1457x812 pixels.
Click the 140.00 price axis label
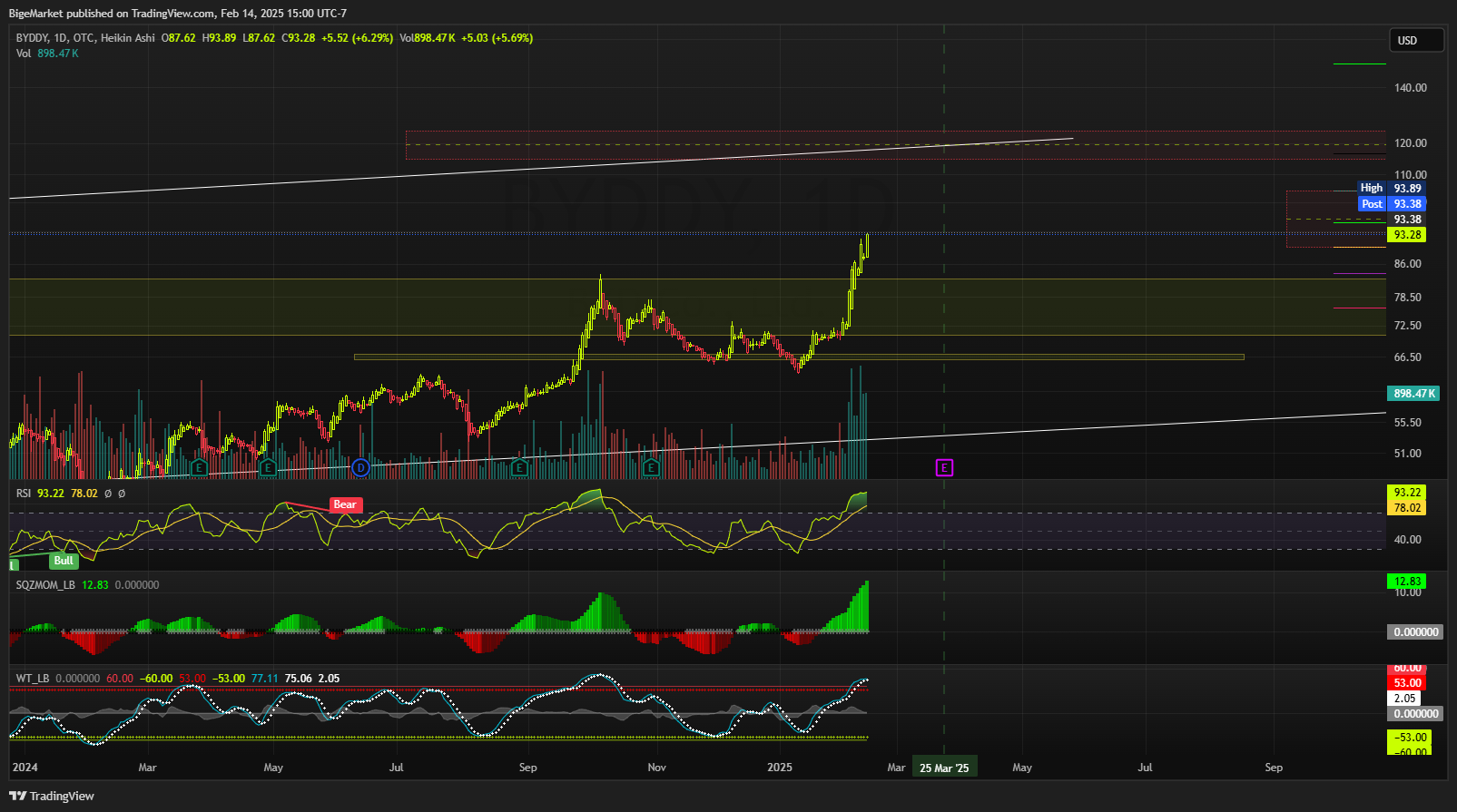(x=1411, y=88)
